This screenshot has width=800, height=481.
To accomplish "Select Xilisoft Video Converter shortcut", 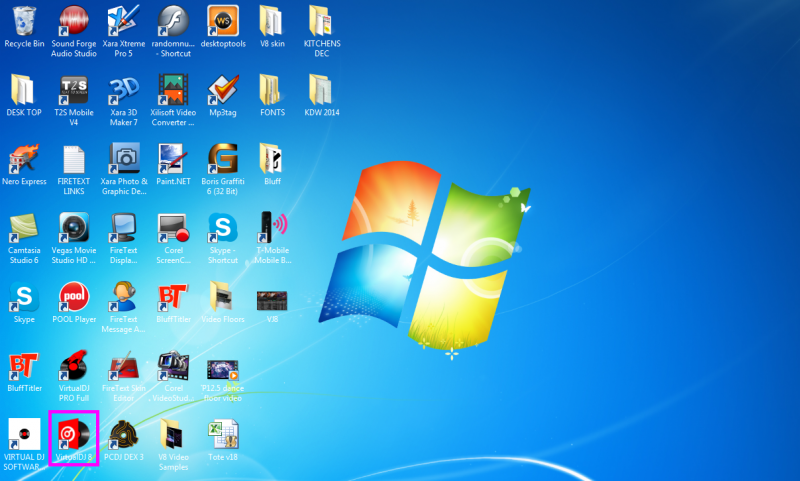I will click(173, 90).
